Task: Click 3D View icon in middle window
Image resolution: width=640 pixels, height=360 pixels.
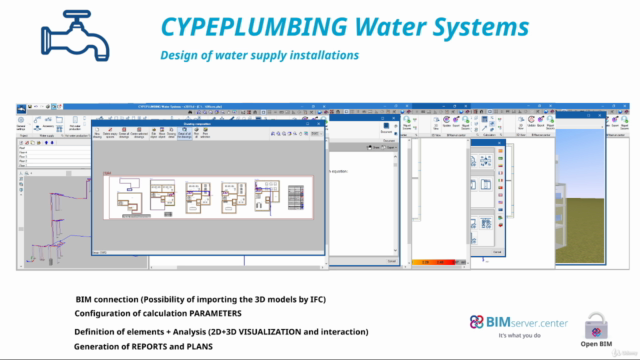Action: tap(436, 122)
